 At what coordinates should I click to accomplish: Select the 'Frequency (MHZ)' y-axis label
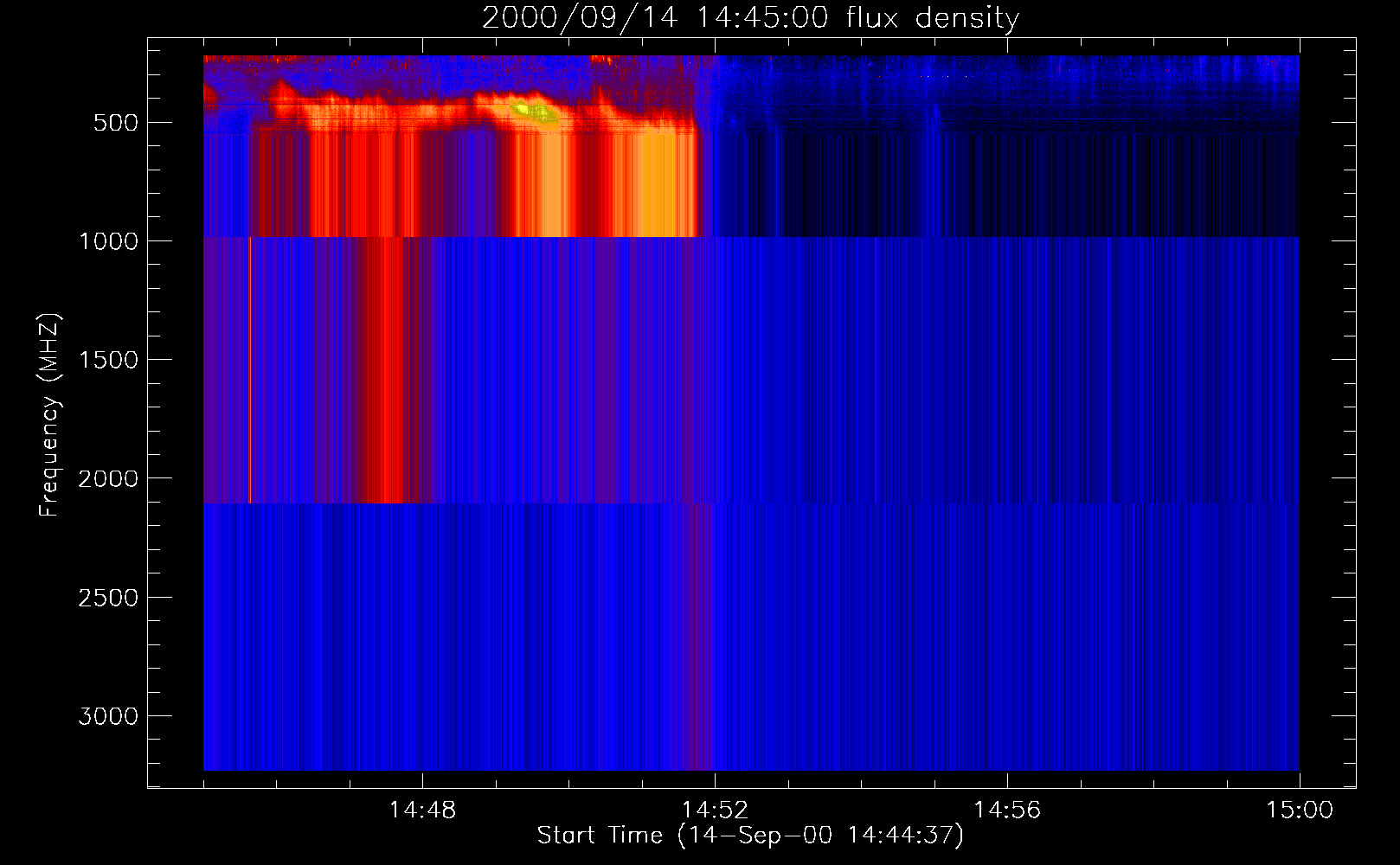click(49, 415)
